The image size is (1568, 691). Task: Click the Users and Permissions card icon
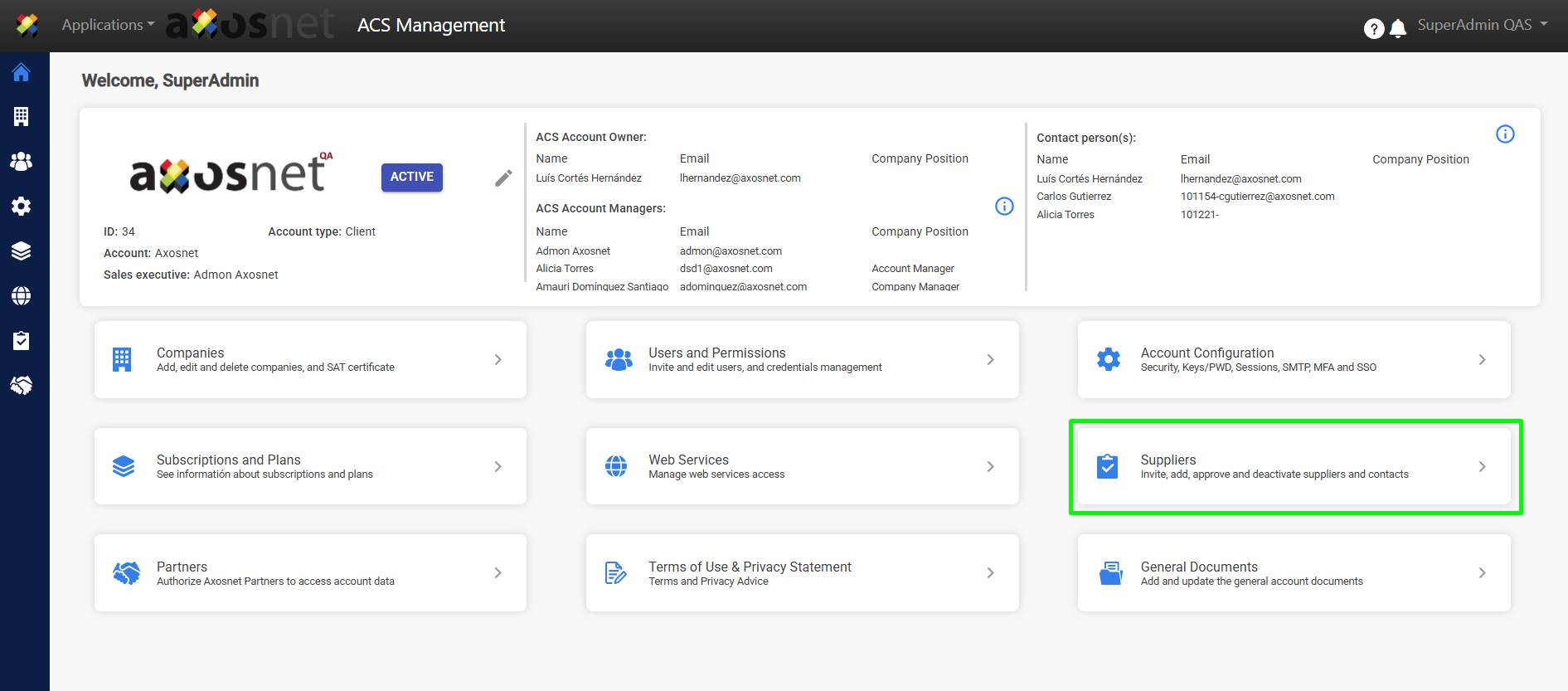tap(619, 359)
